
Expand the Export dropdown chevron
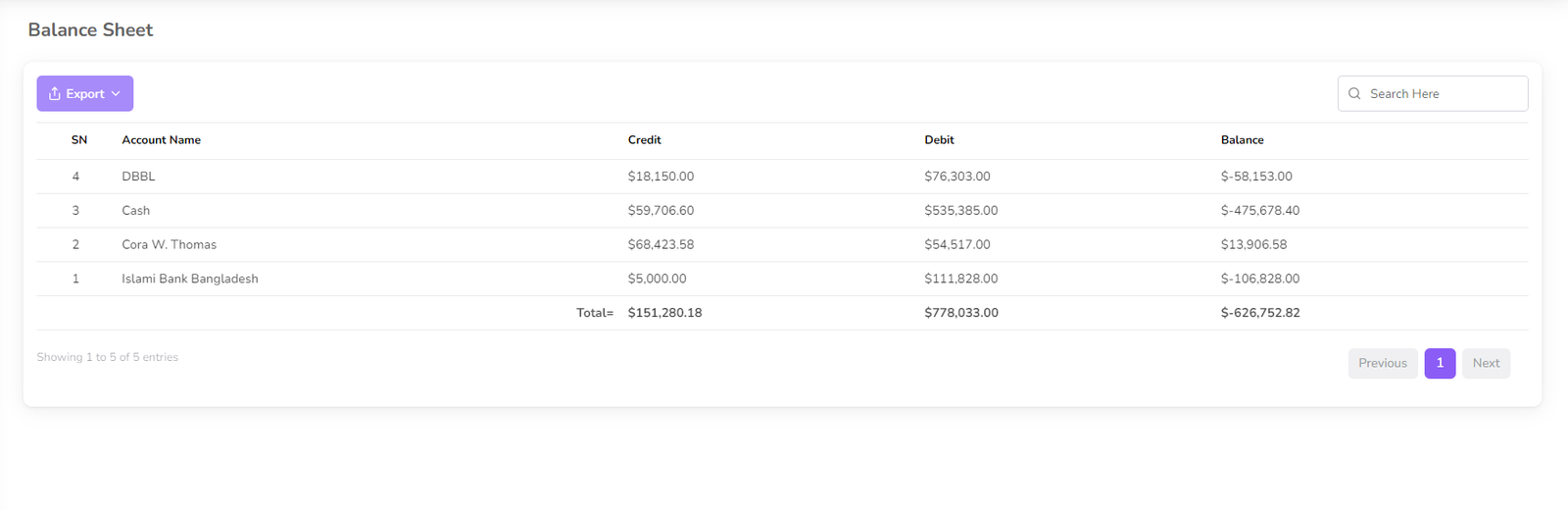click(x=116, y=94)
